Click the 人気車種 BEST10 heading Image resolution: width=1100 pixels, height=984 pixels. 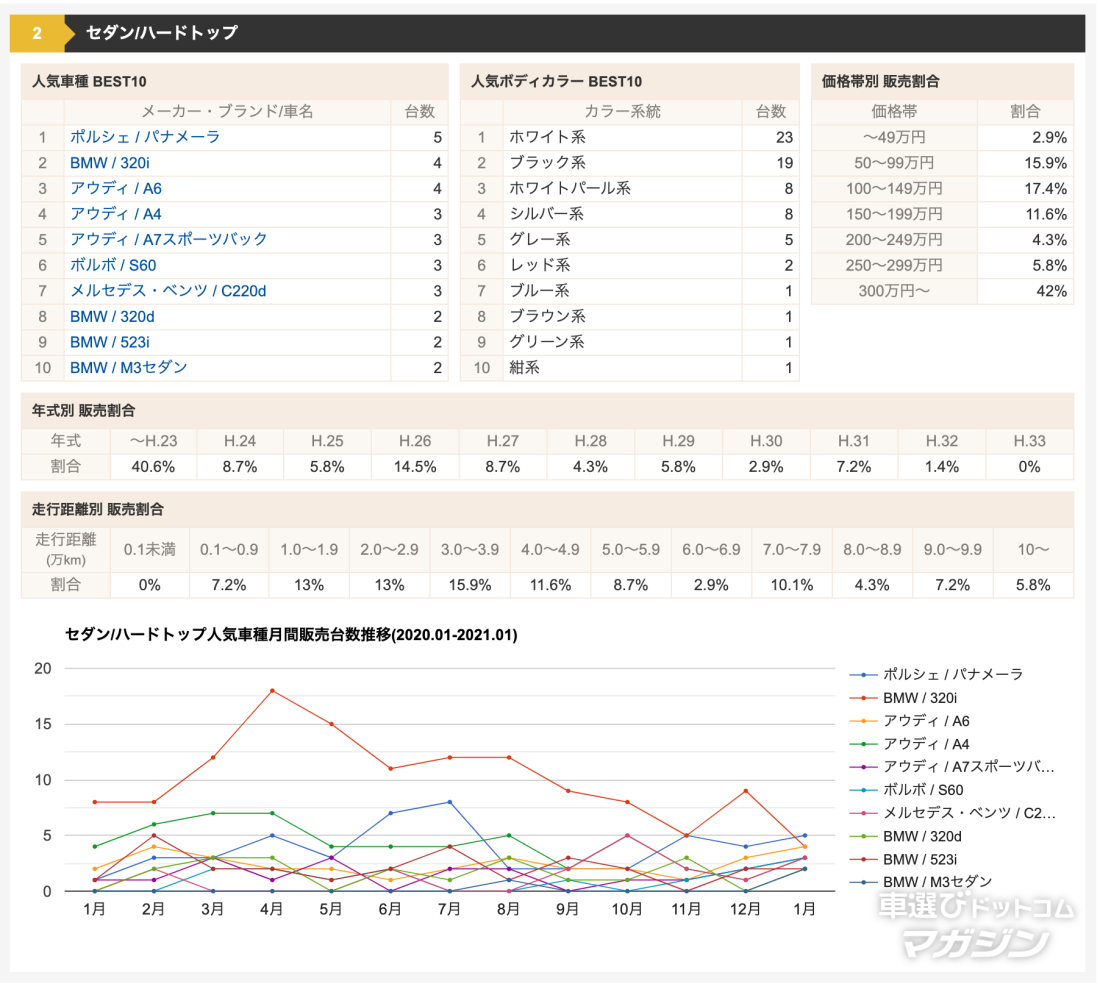coord(89,81)
